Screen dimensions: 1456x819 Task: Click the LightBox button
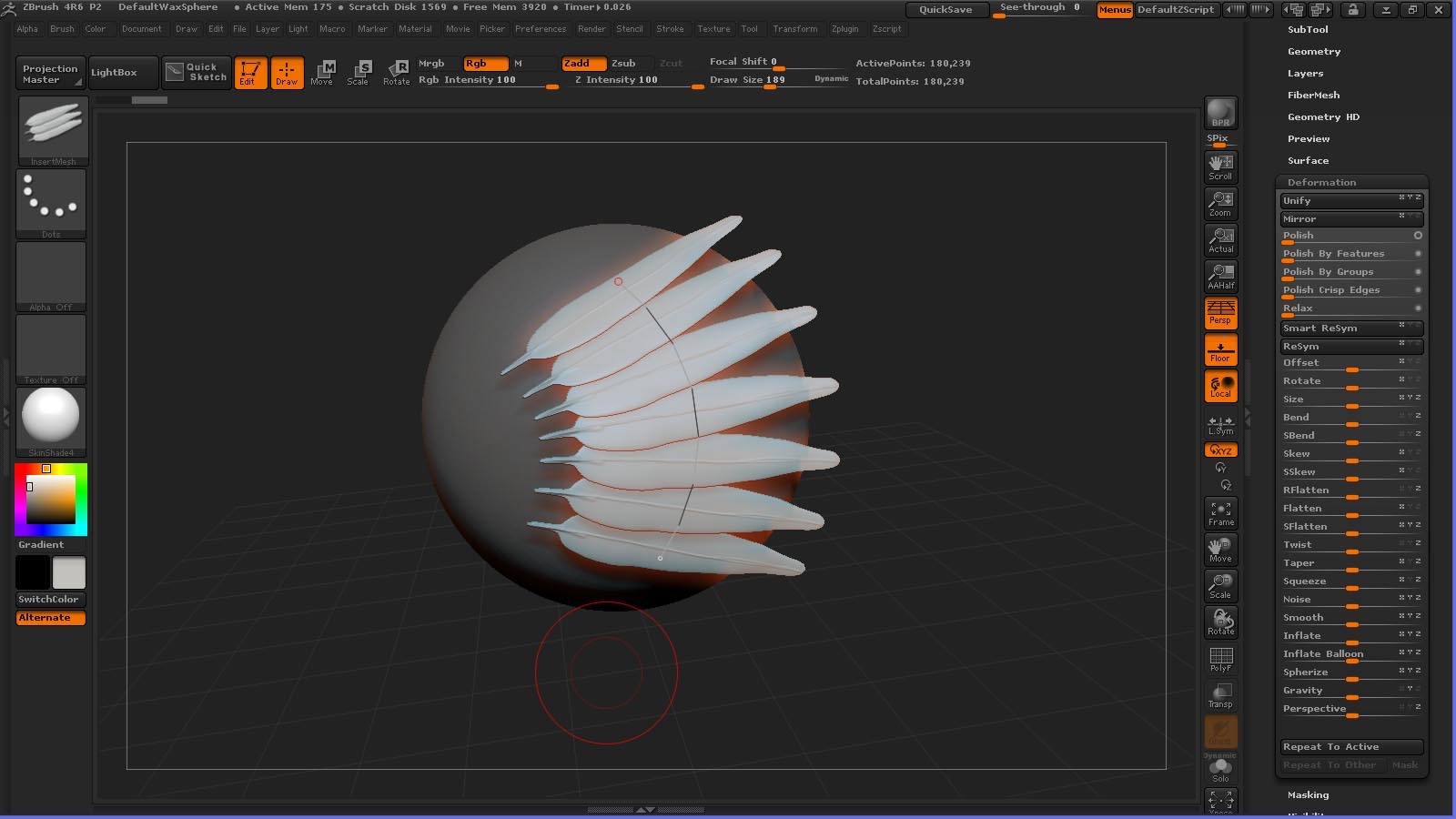(x=114, y=73)
